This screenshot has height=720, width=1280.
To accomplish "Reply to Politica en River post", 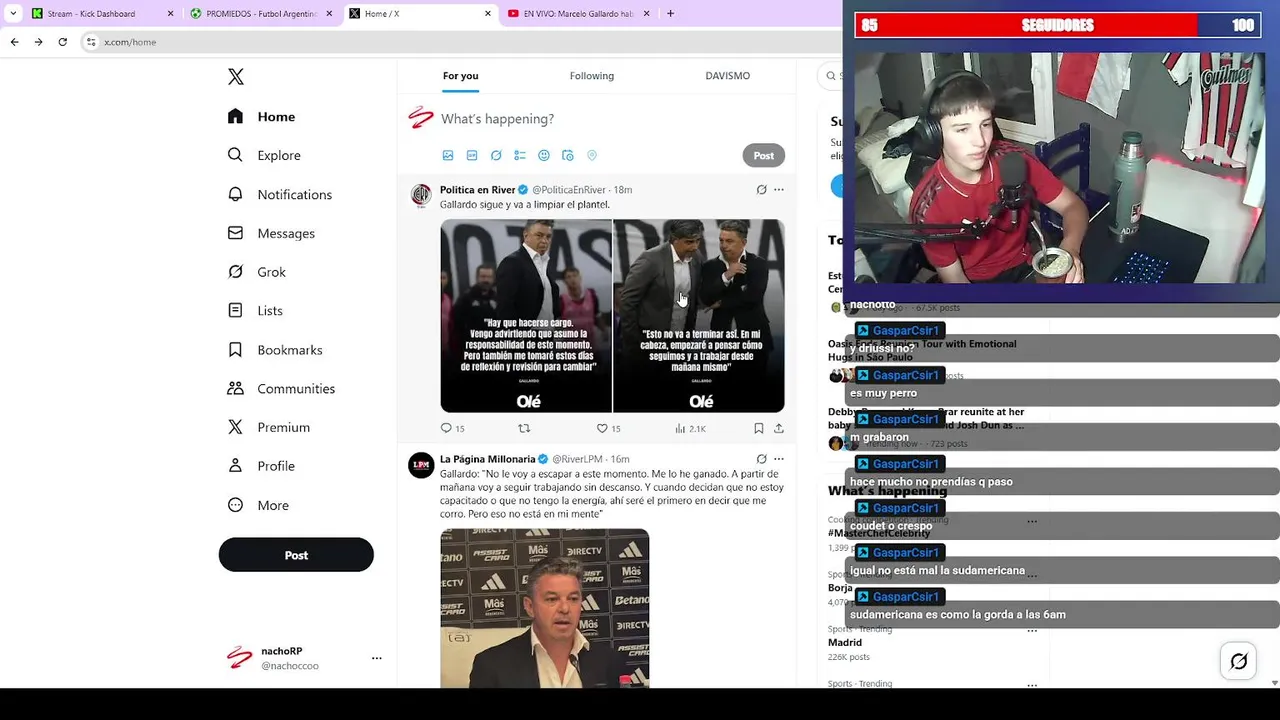I will 452,428.
